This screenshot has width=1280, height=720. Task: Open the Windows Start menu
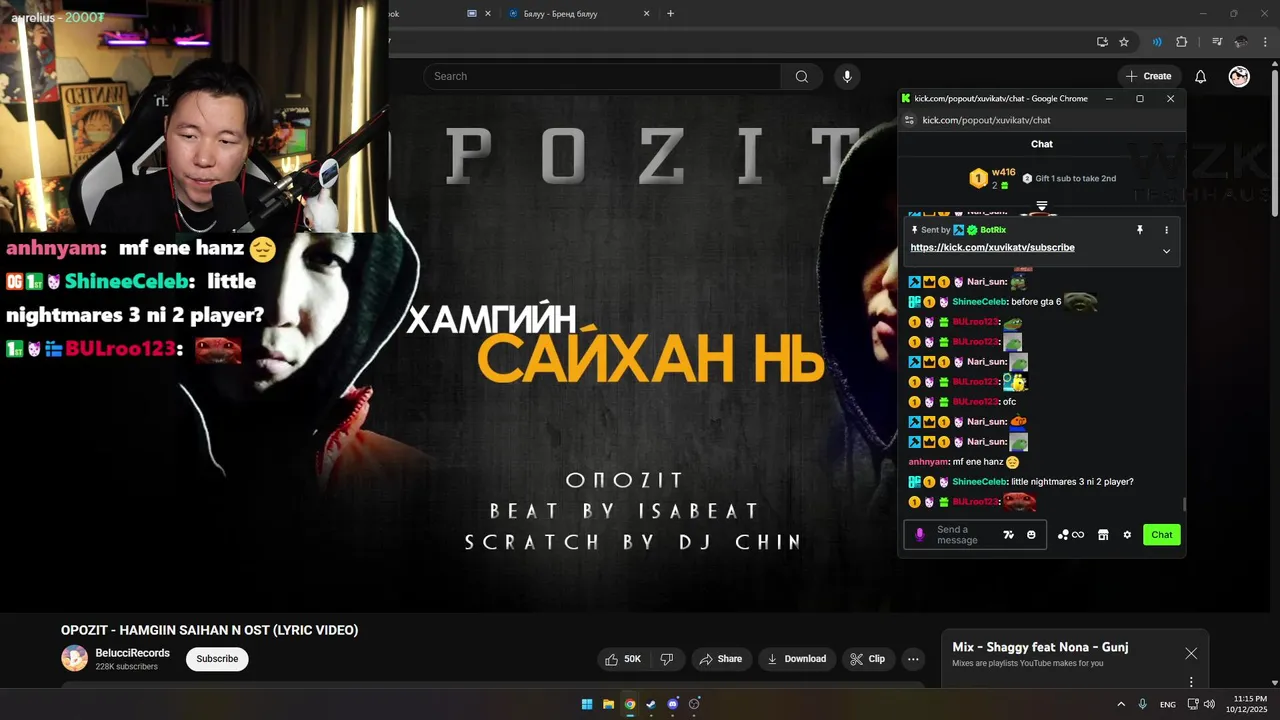coord(587,704)
